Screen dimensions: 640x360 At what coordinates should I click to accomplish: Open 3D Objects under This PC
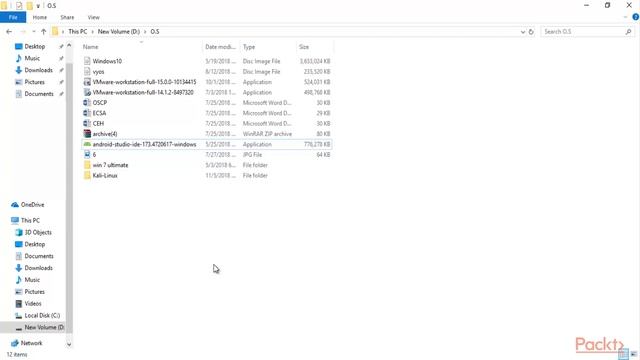click(x=38, y=232)
